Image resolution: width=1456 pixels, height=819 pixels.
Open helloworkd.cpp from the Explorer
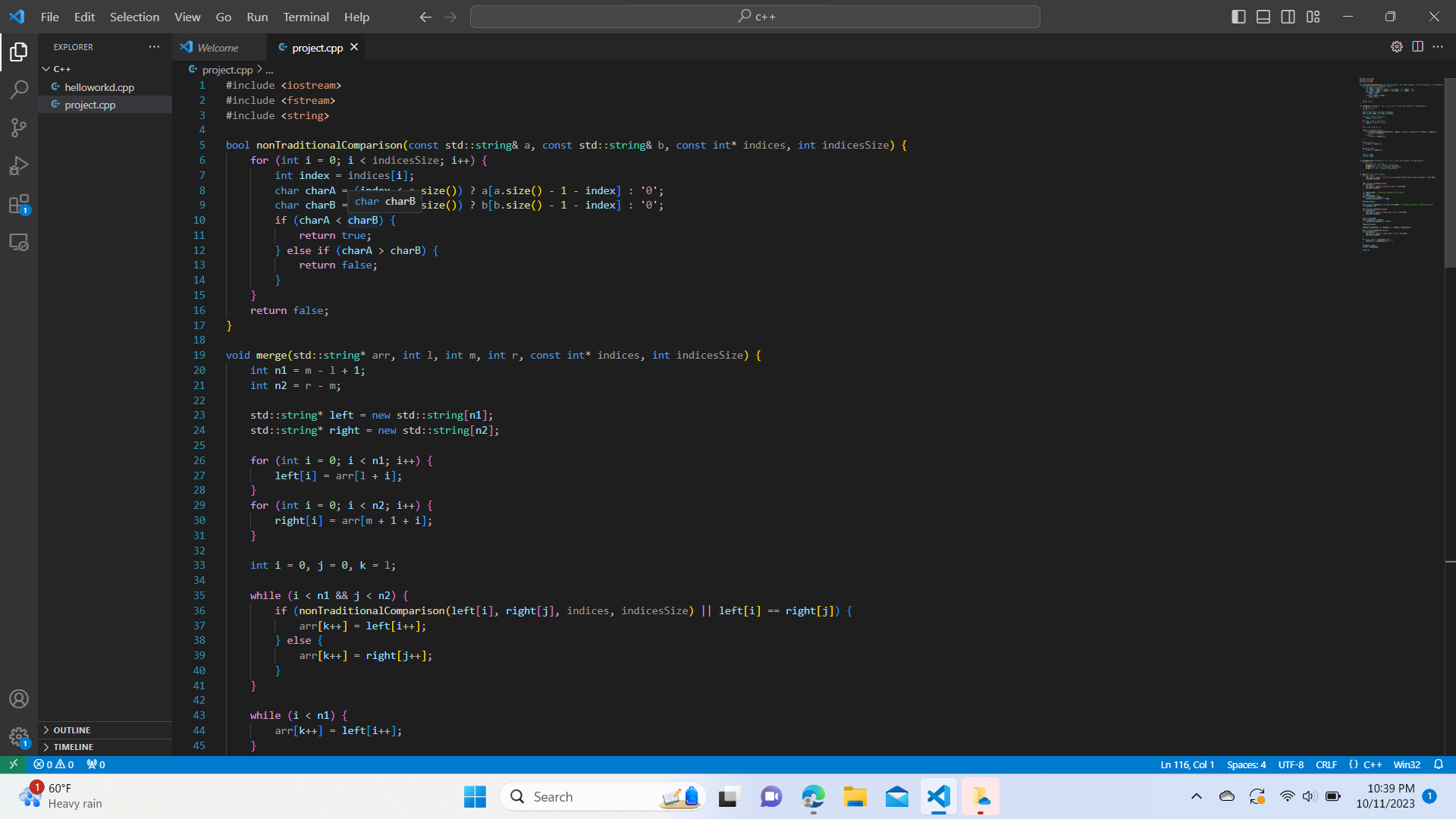[x=99, y=87]
